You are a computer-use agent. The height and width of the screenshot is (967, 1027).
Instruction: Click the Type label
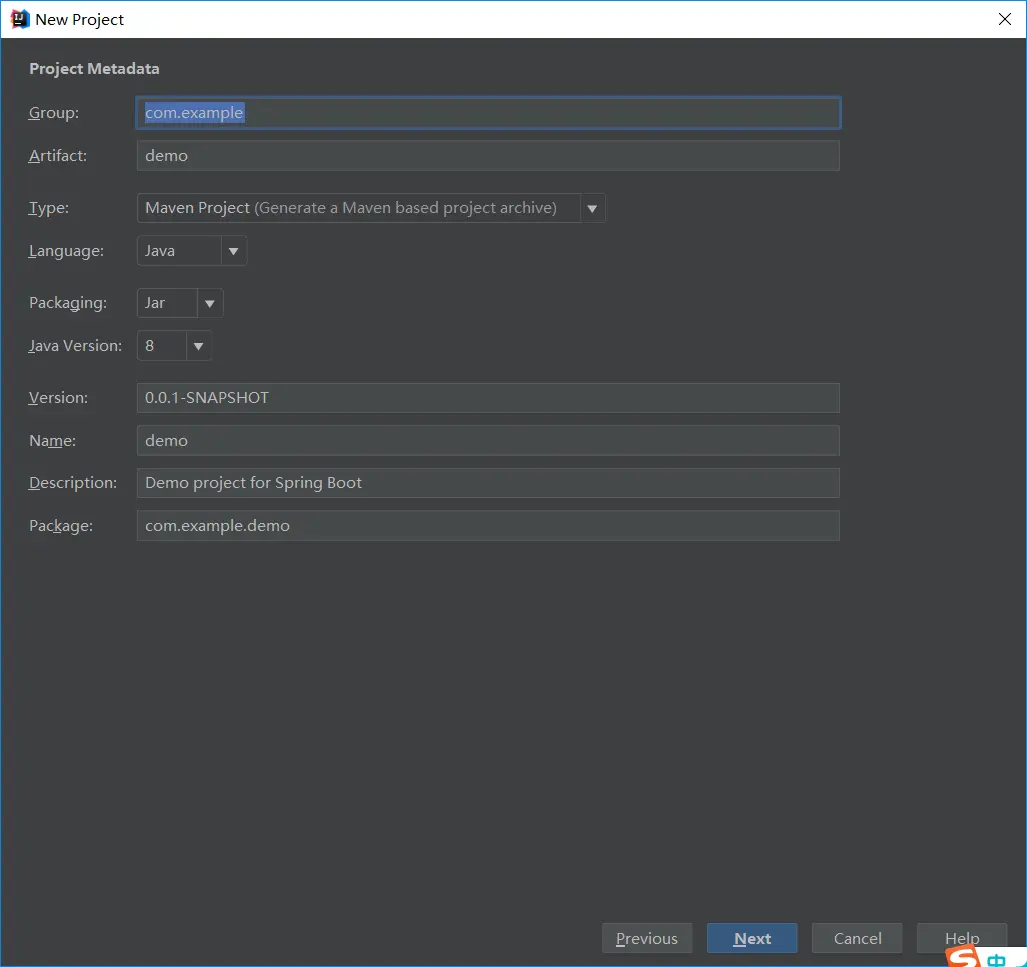click(48, 208)
